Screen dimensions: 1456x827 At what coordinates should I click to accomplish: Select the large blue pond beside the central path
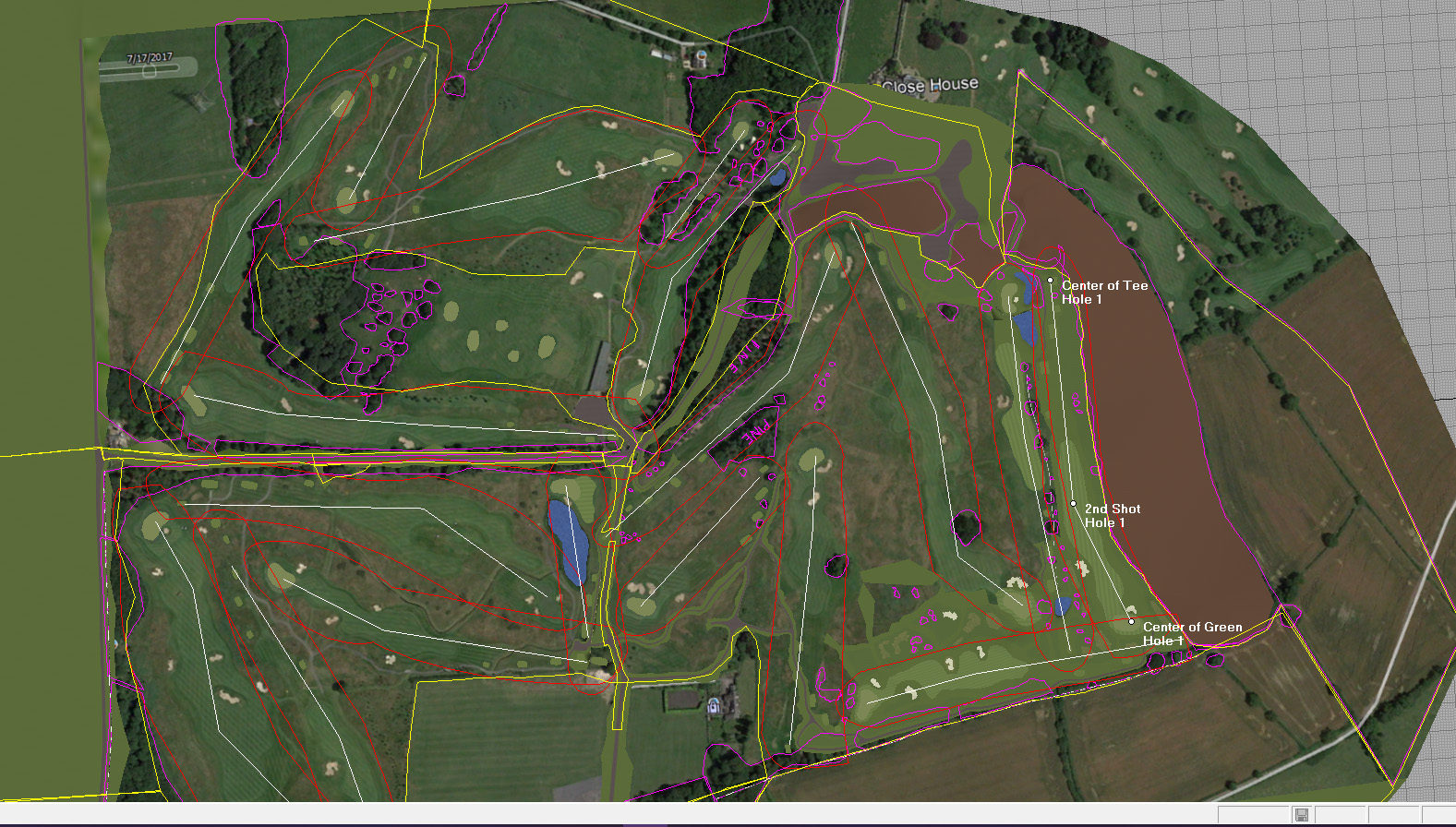(568, 543)
